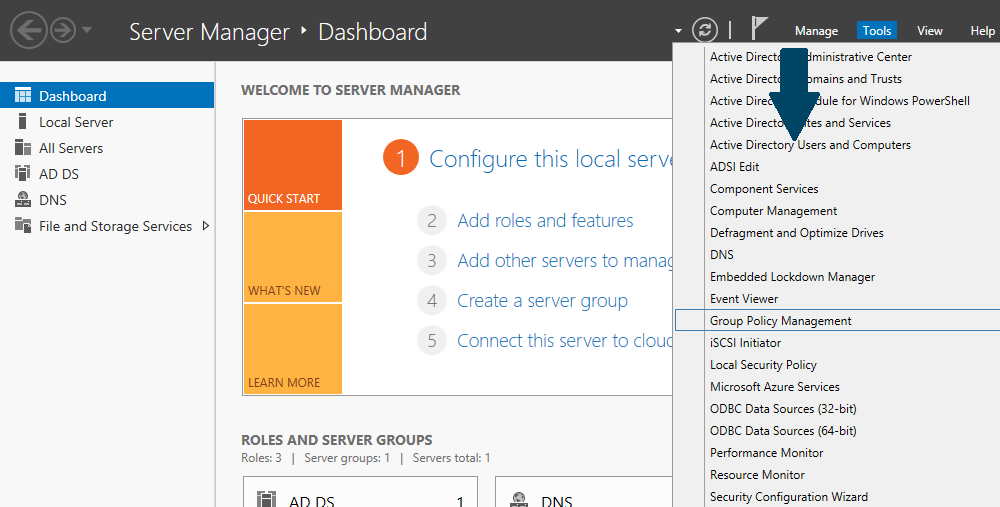1000x507 pixels.
Task: Open the Manage menu
Action: tap(816, 31)
